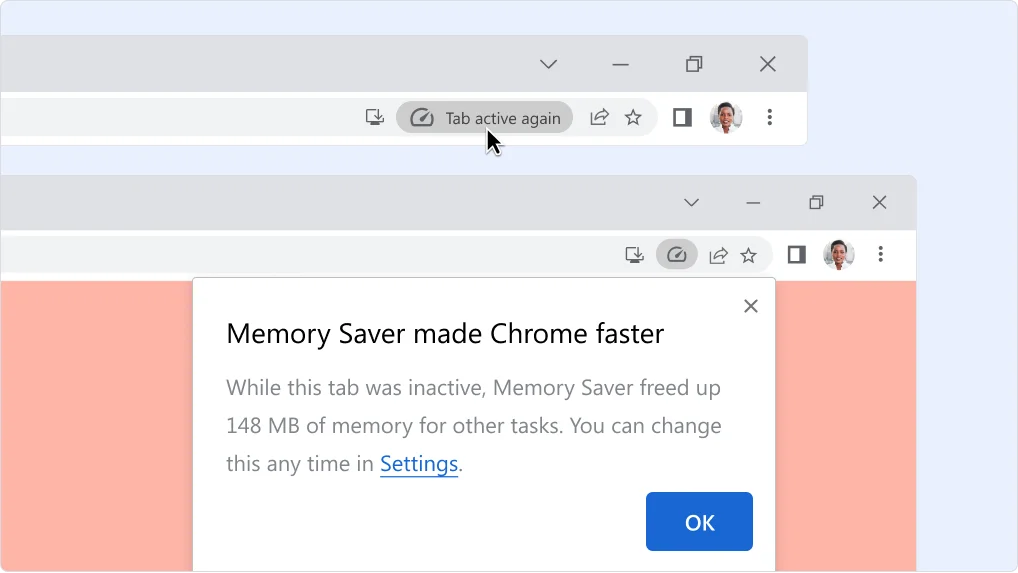Bookmark this tab in the lower window

(749, 255)
